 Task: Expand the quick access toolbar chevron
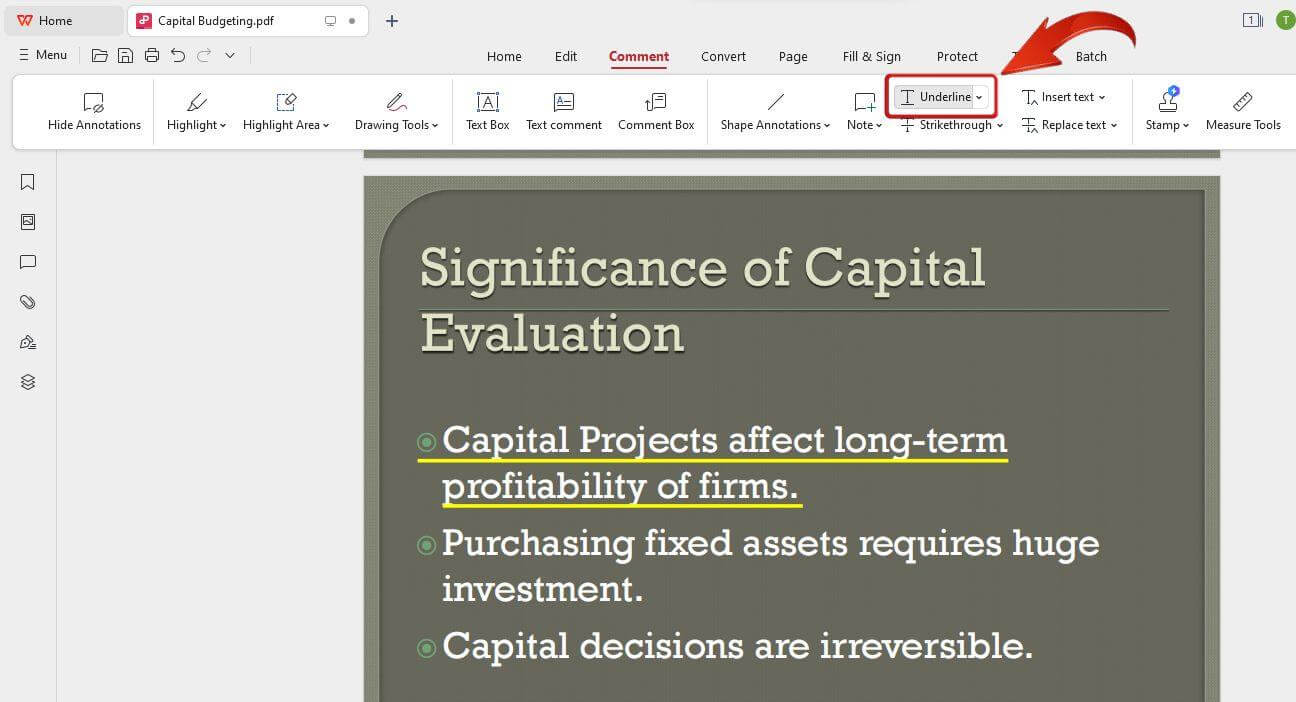click(230, 56)
